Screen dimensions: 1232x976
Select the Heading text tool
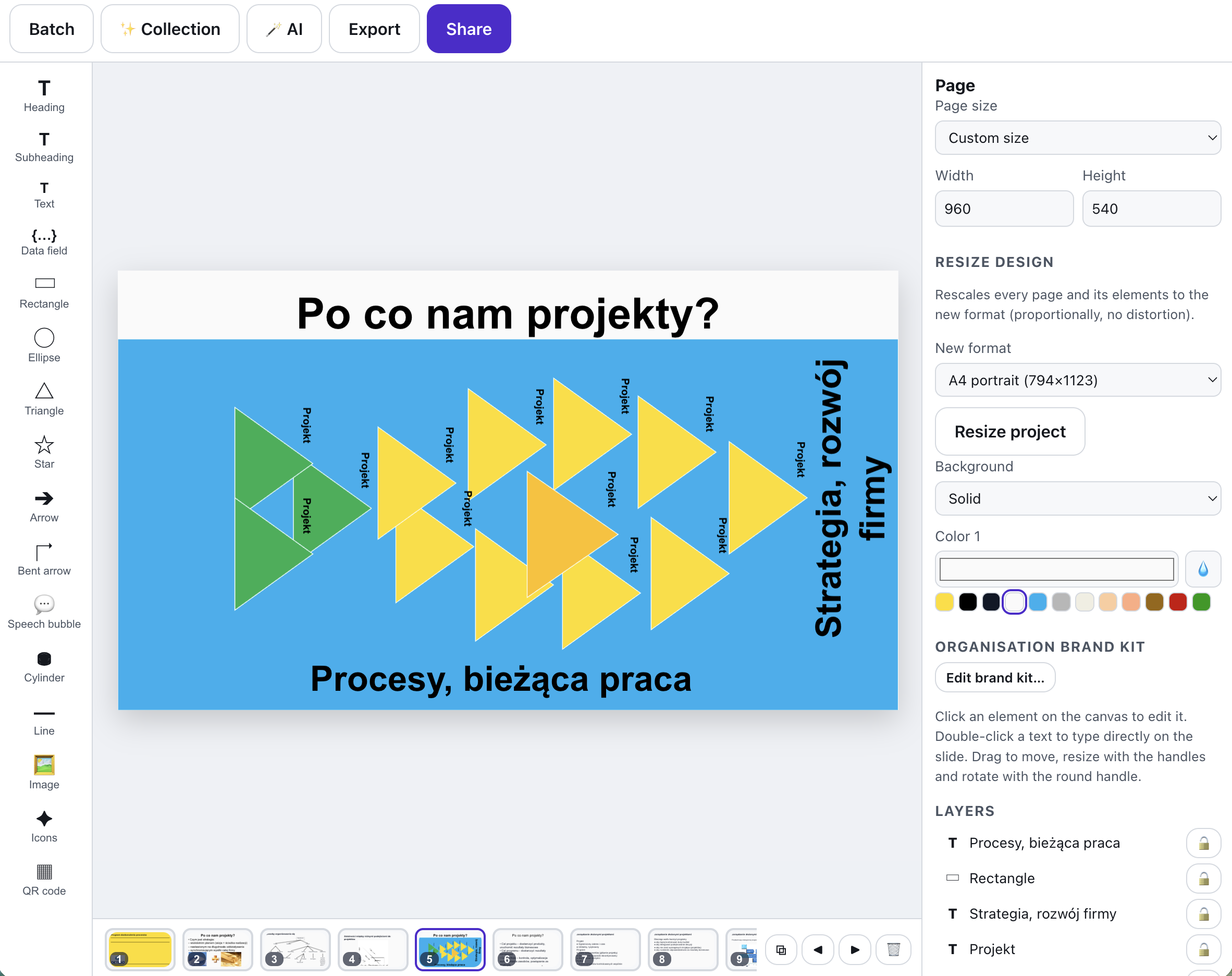[x=44, y=96]
